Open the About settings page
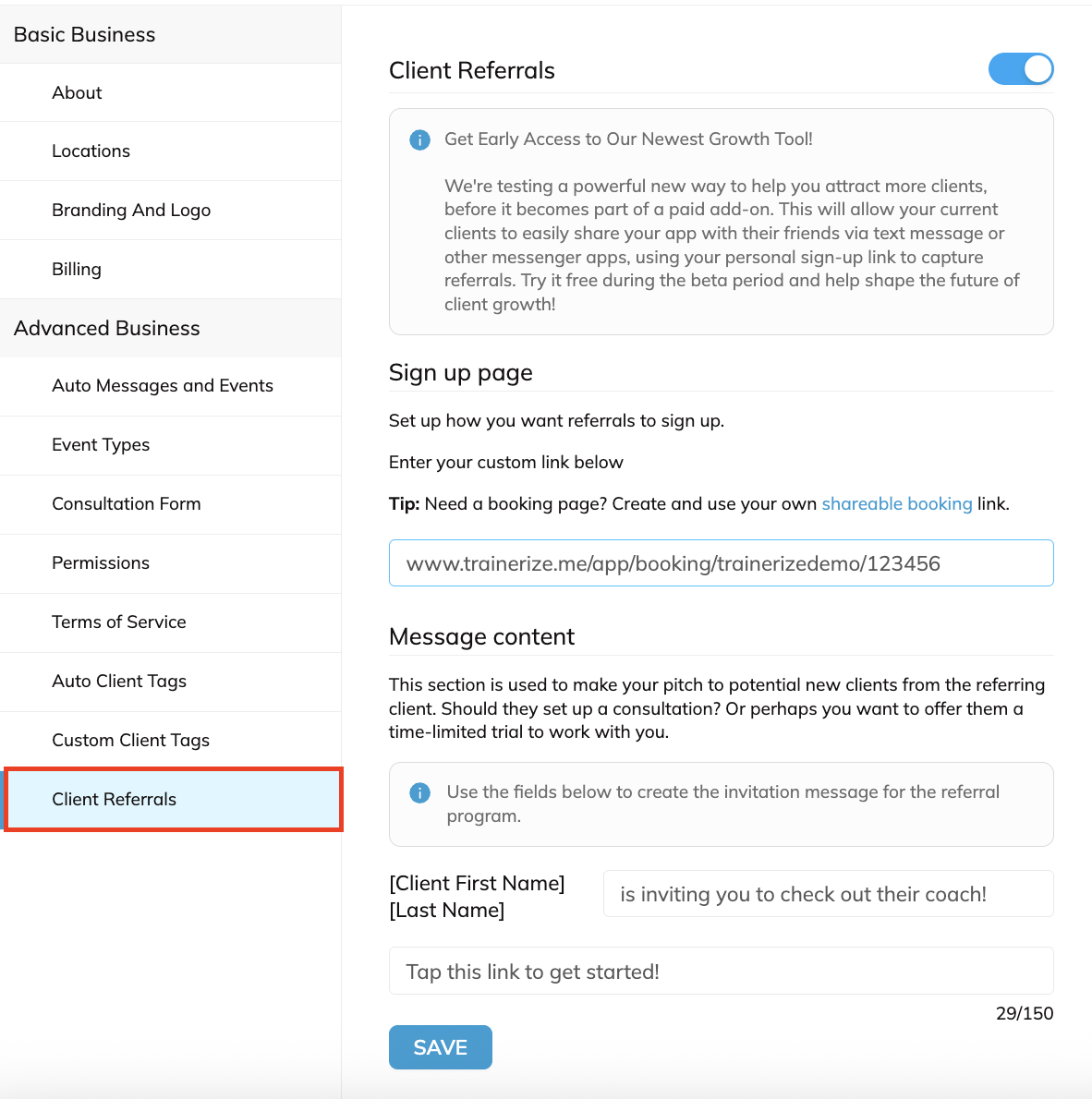 77,92
